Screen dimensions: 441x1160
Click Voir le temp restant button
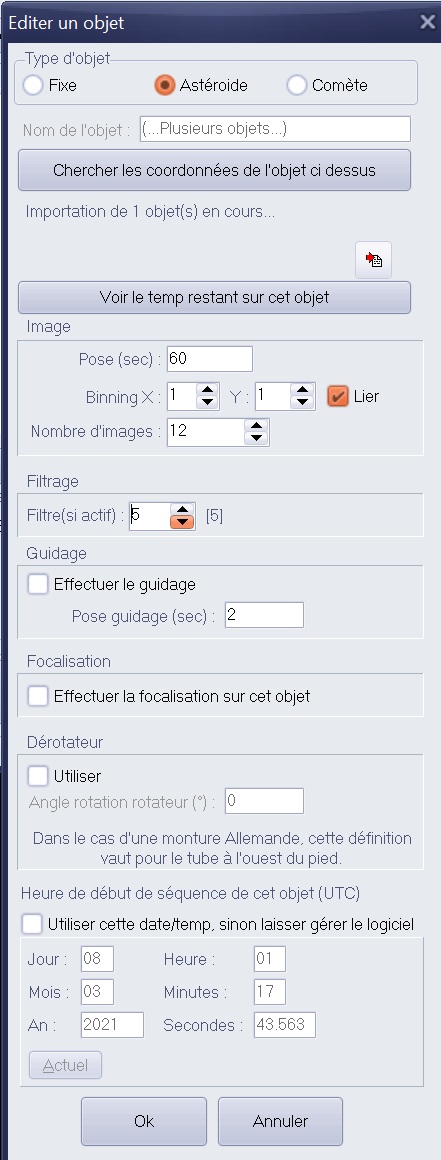[214, 297]
